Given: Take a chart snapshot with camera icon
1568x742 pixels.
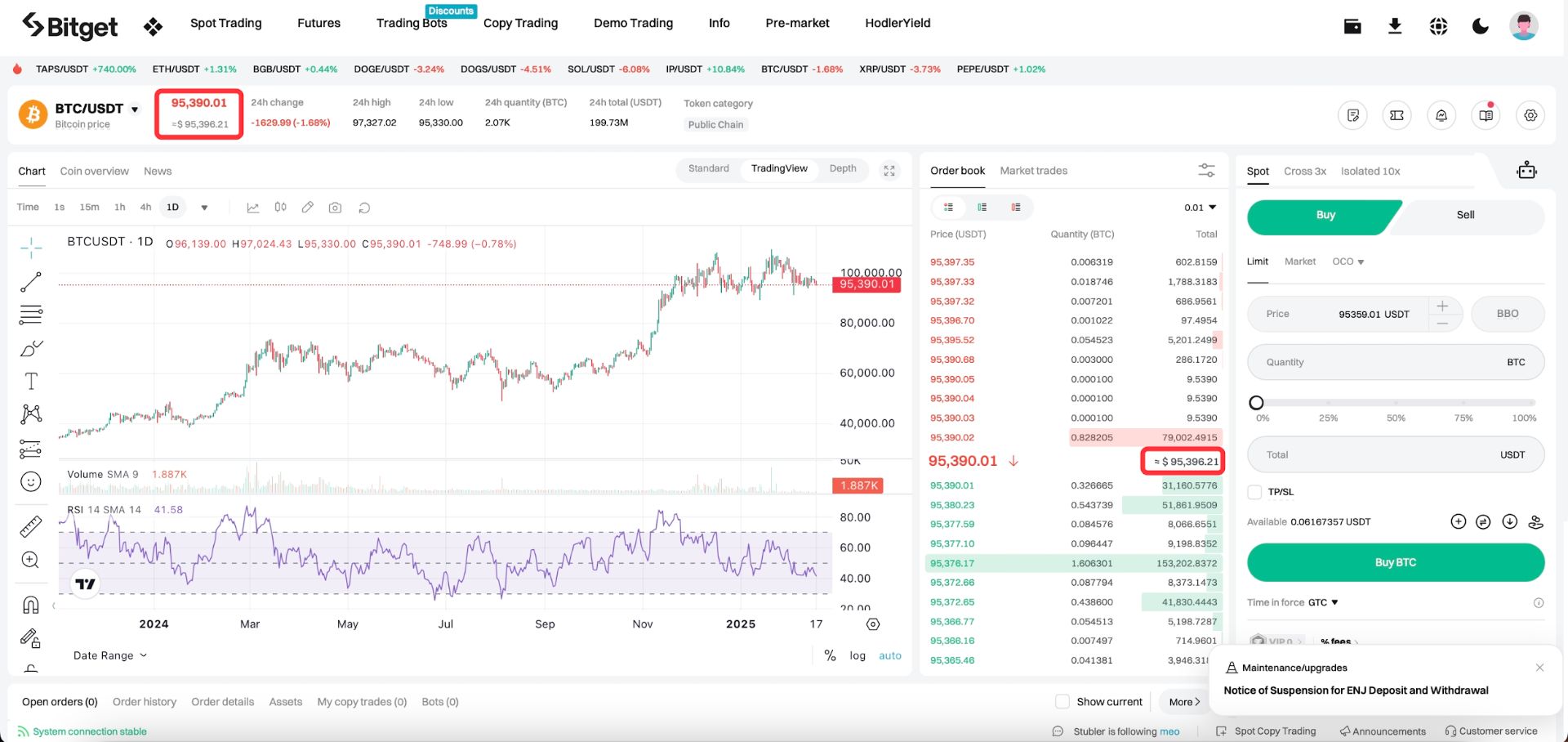Looking at the screenshot, I should 335,208.
